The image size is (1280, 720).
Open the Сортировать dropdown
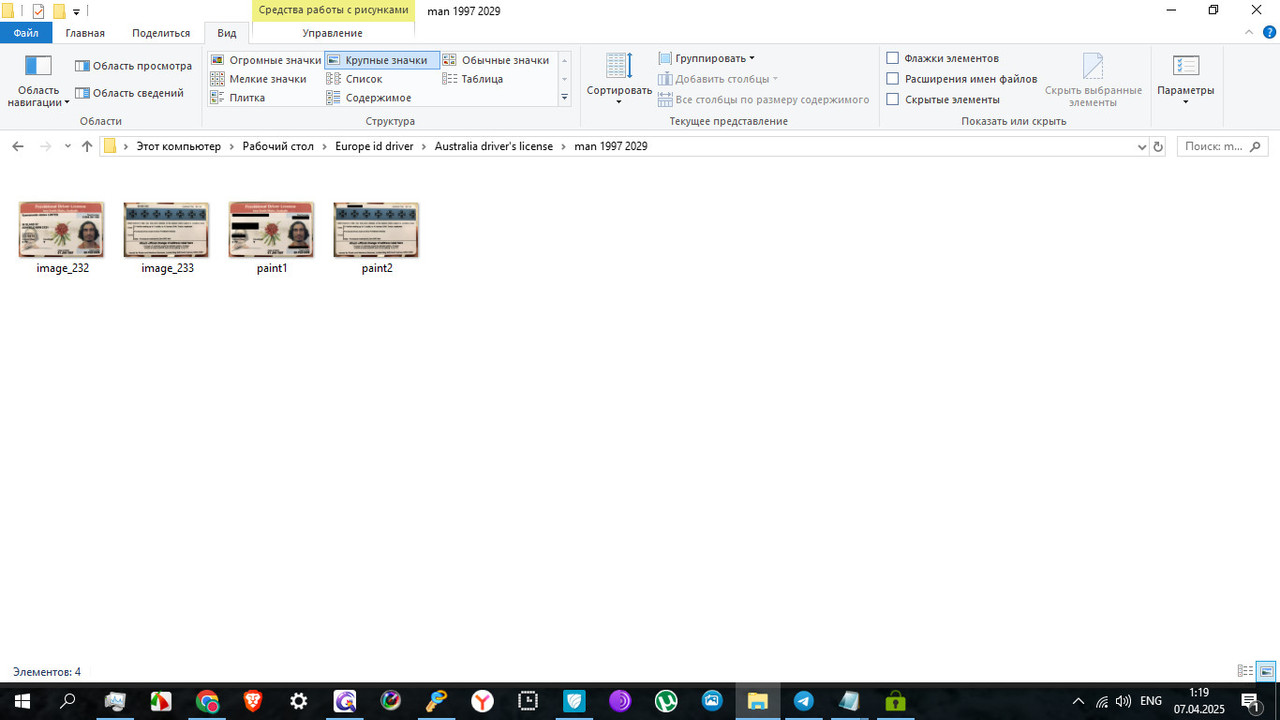(x=619, y=79)
